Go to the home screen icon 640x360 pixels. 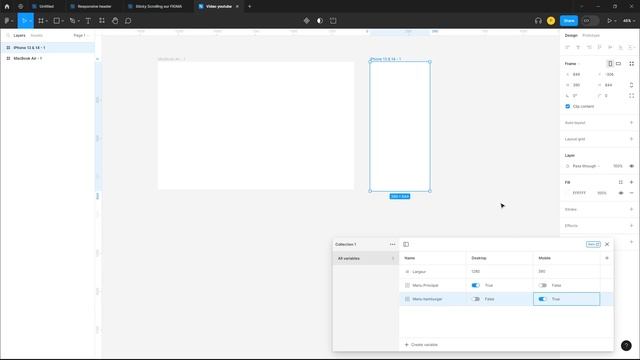(7, 6)
